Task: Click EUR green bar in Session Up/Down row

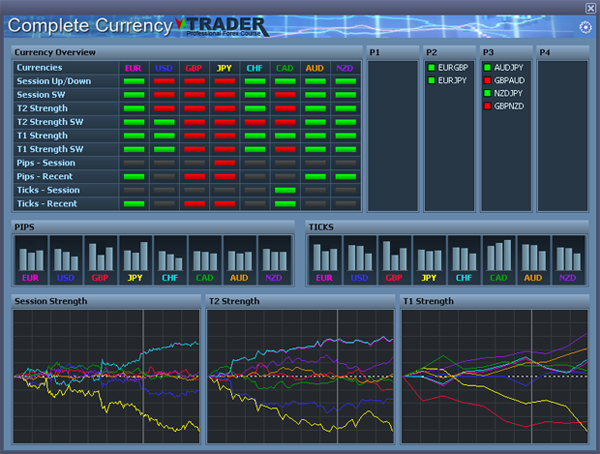Action: coord(134,81)
